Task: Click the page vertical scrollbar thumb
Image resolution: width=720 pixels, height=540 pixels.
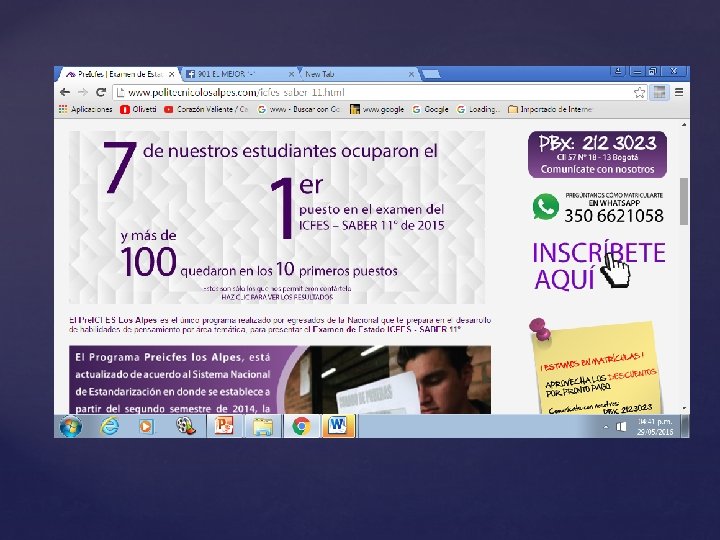Action: click(684, 201)
